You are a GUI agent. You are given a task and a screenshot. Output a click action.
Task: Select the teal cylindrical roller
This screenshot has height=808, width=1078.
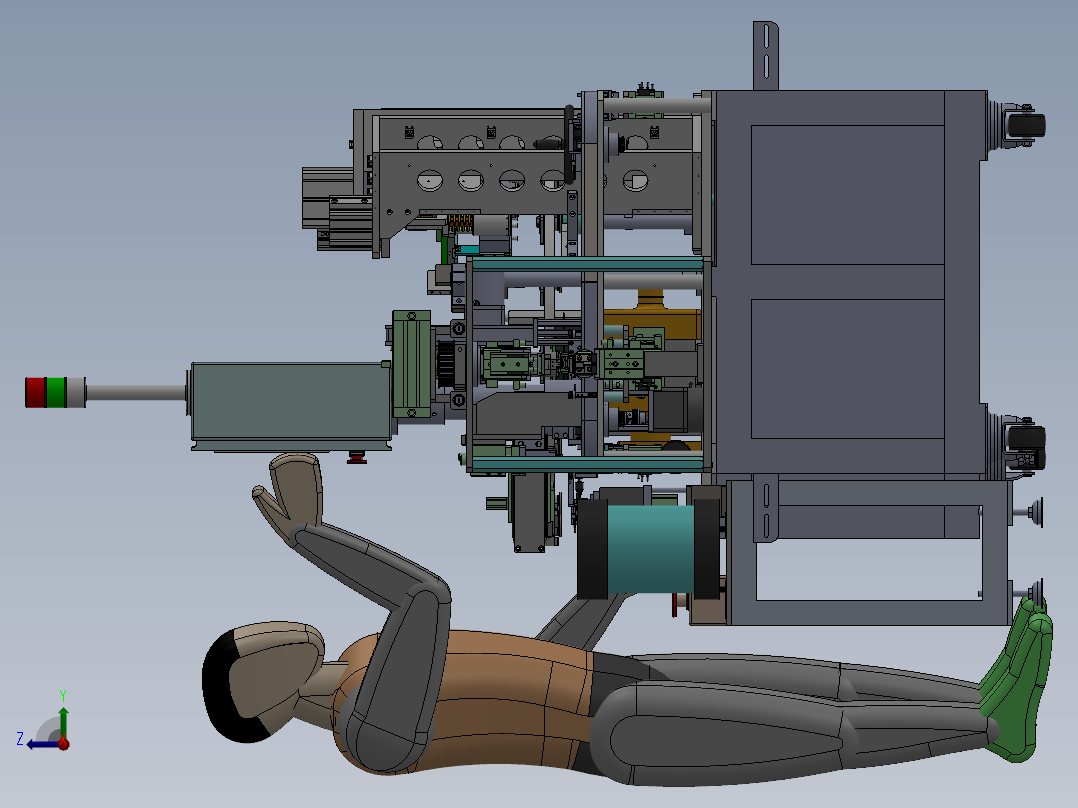click(x=650, y=550)
